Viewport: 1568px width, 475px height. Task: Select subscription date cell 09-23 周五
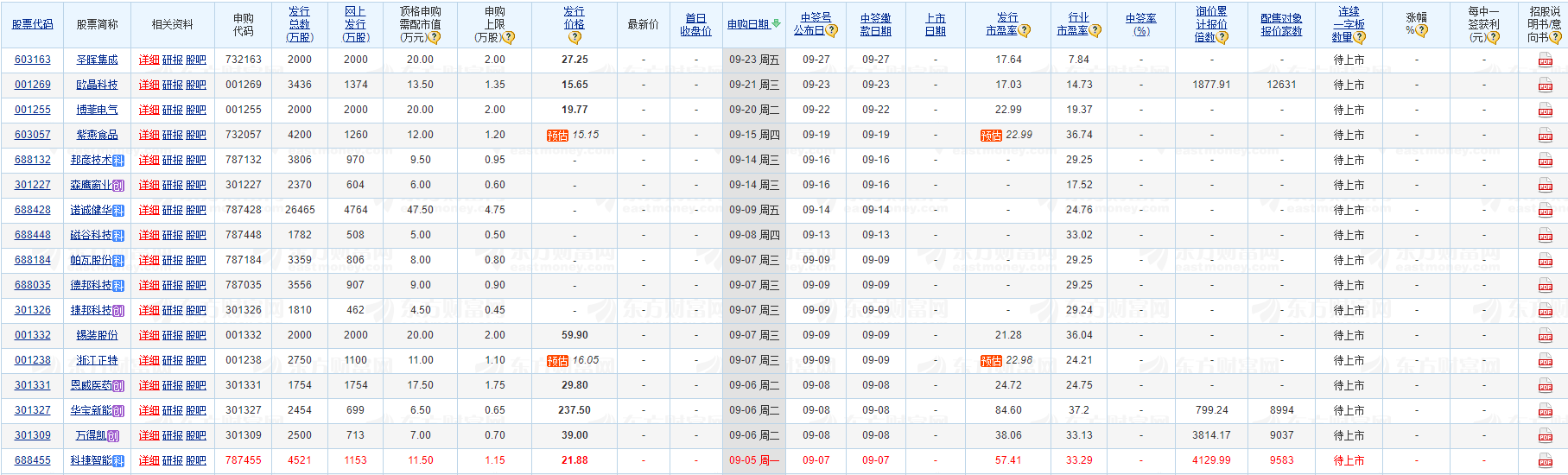click(754, 60)
